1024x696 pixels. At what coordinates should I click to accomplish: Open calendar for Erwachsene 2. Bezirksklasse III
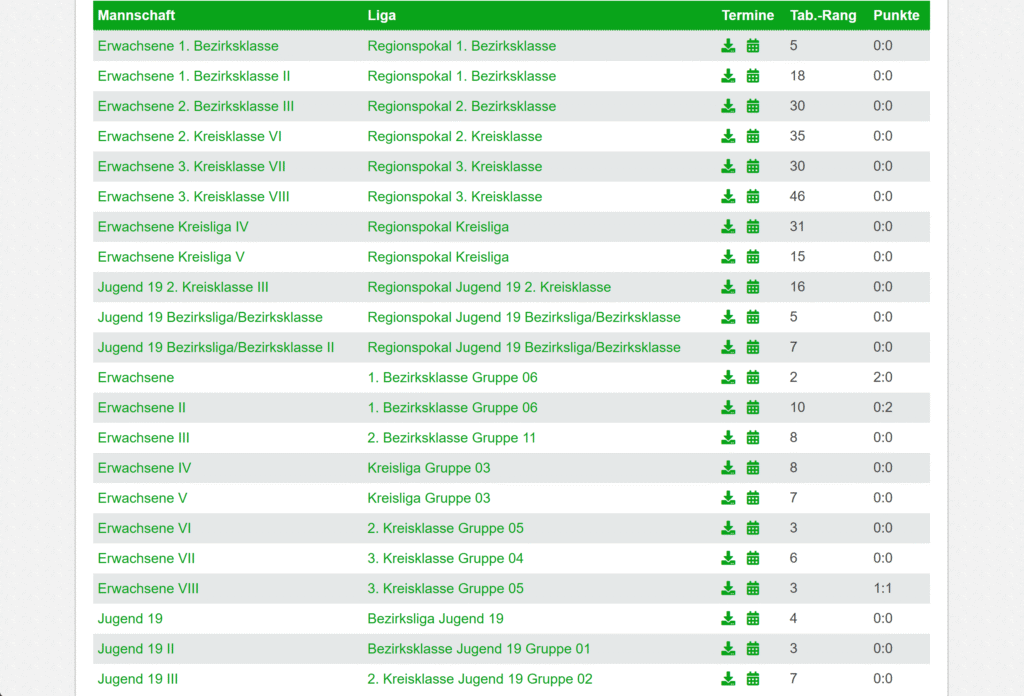753,106
